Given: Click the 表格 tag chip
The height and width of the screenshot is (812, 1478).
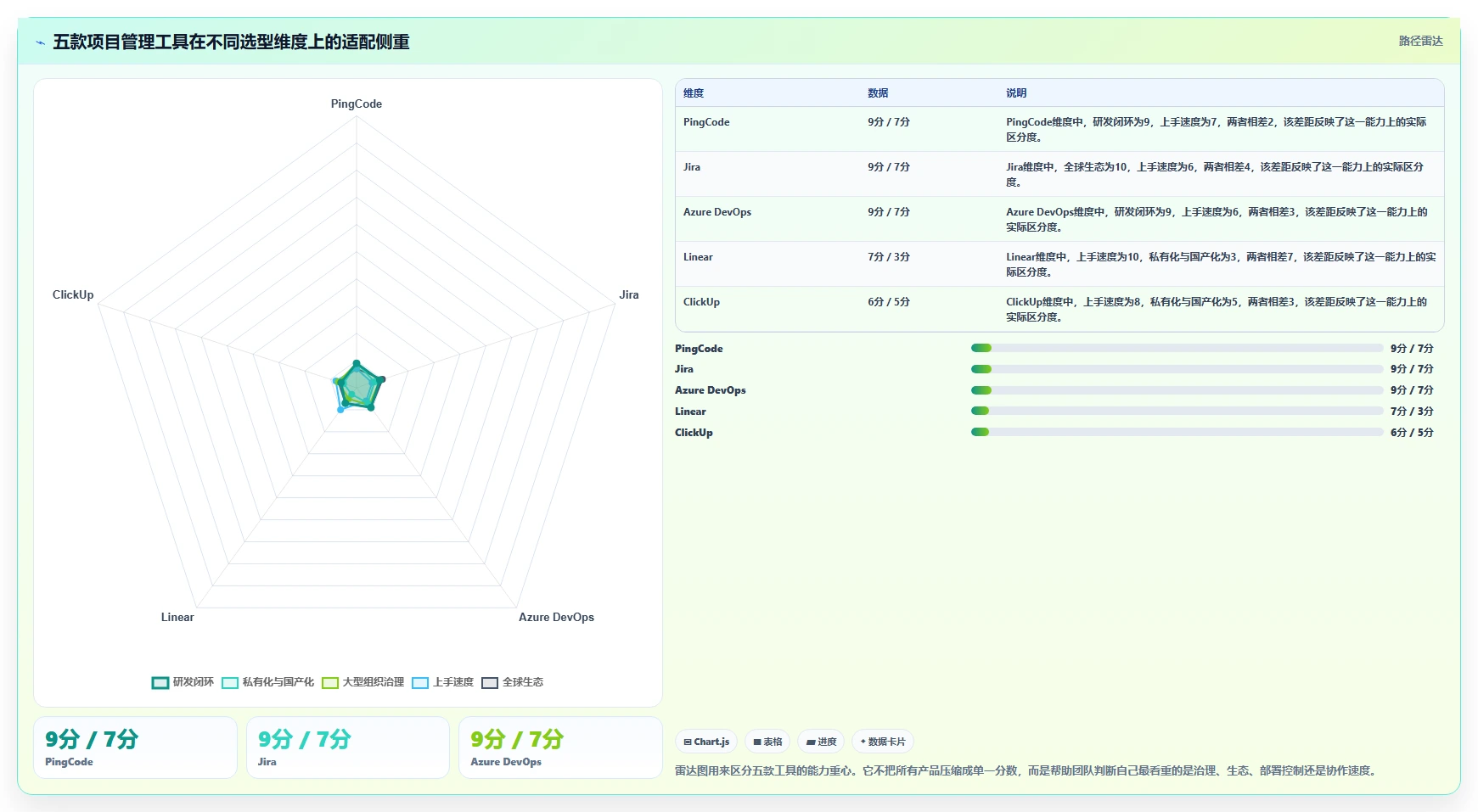Looking at the screenshot, I should 767,742.
